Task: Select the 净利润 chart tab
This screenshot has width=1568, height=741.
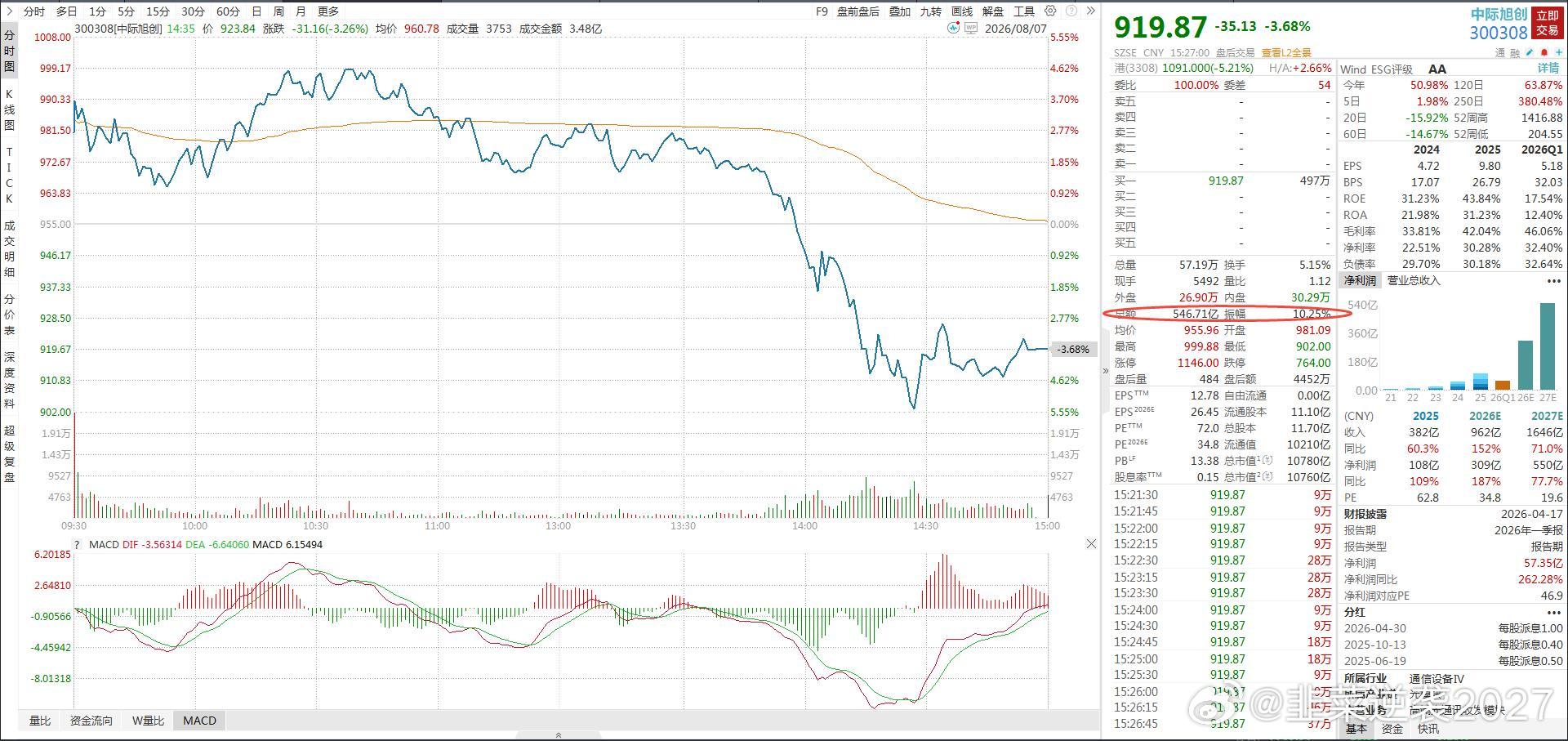Action: (1360, 281)
